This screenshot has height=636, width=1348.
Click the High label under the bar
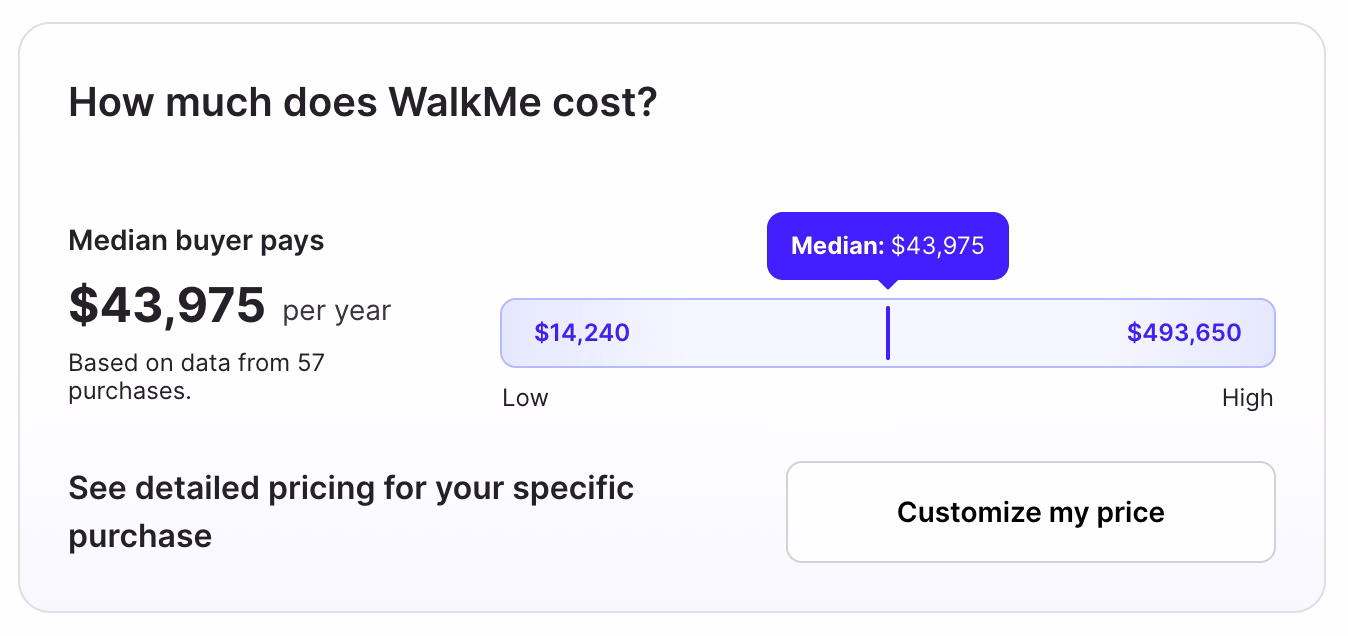[x=1247, y=397]
